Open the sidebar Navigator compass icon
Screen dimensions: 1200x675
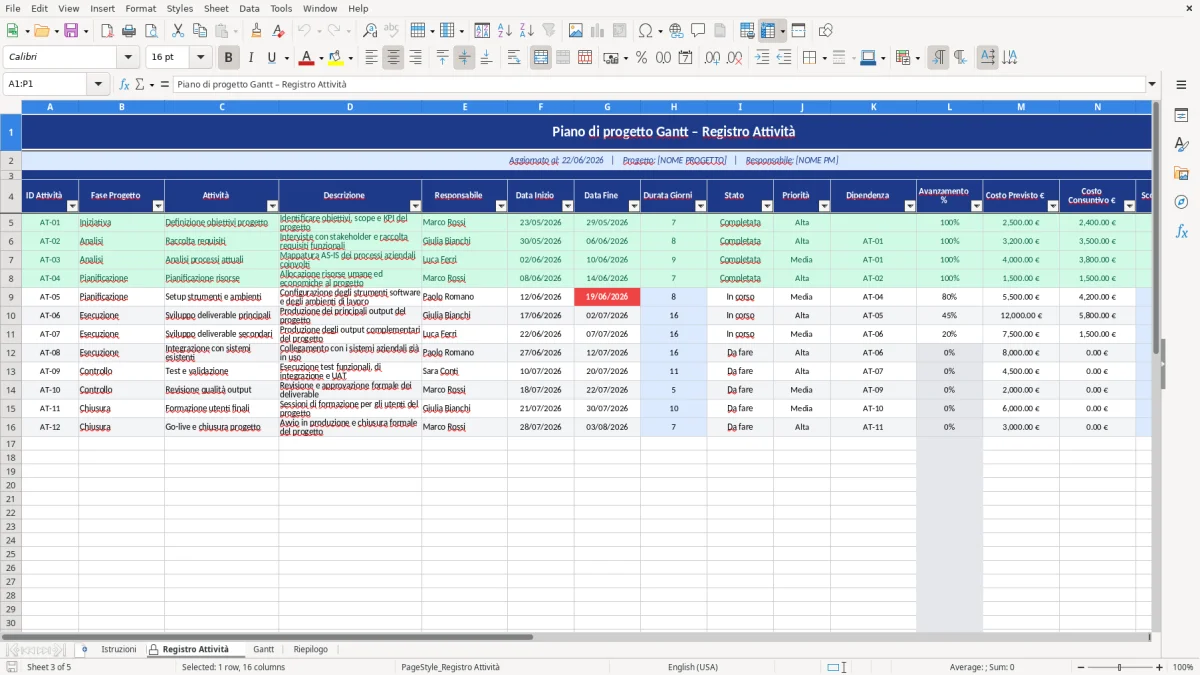pyautogui.click(x=1181, y=202)
